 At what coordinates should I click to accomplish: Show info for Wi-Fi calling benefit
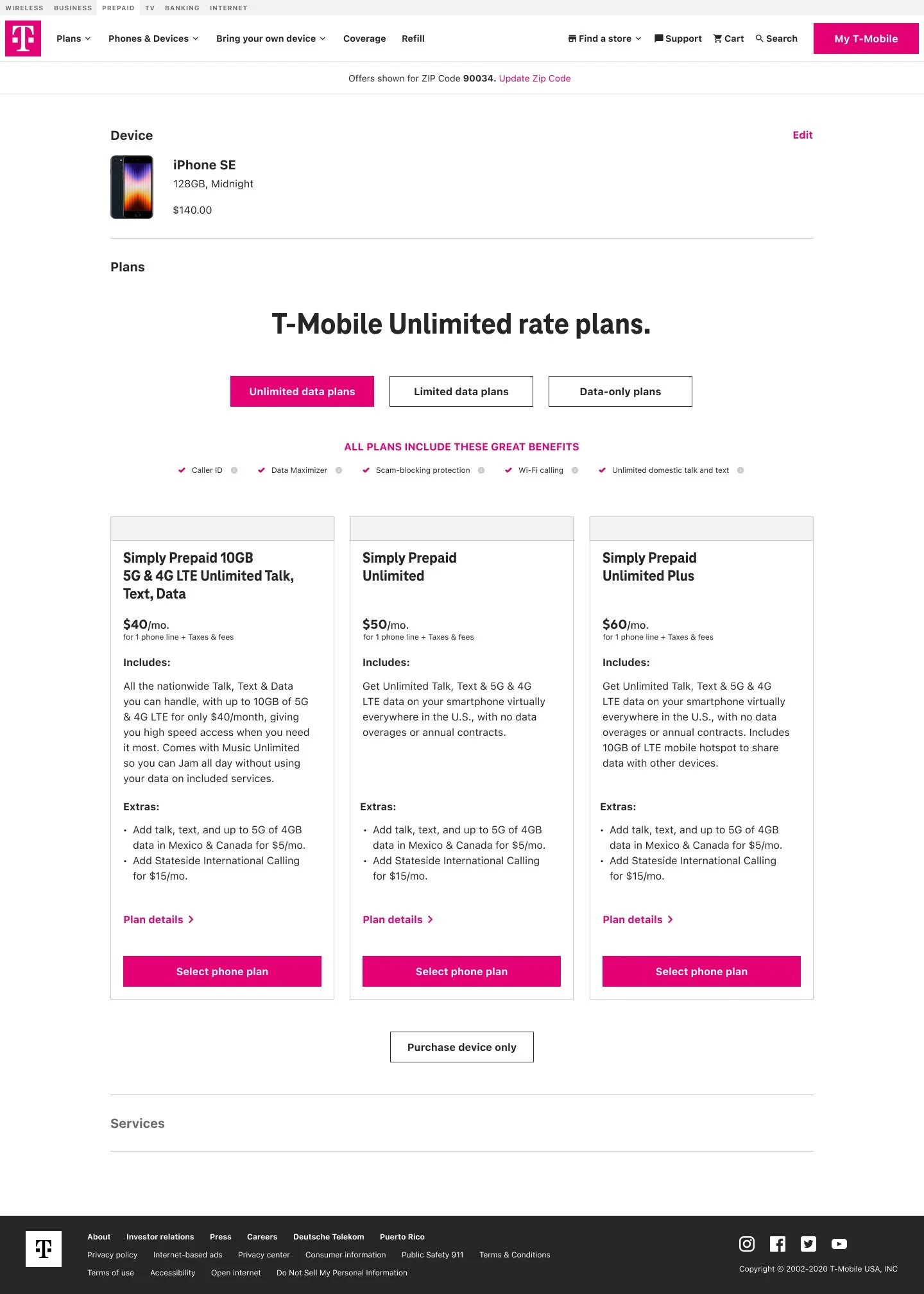click(x=575, y=470)
